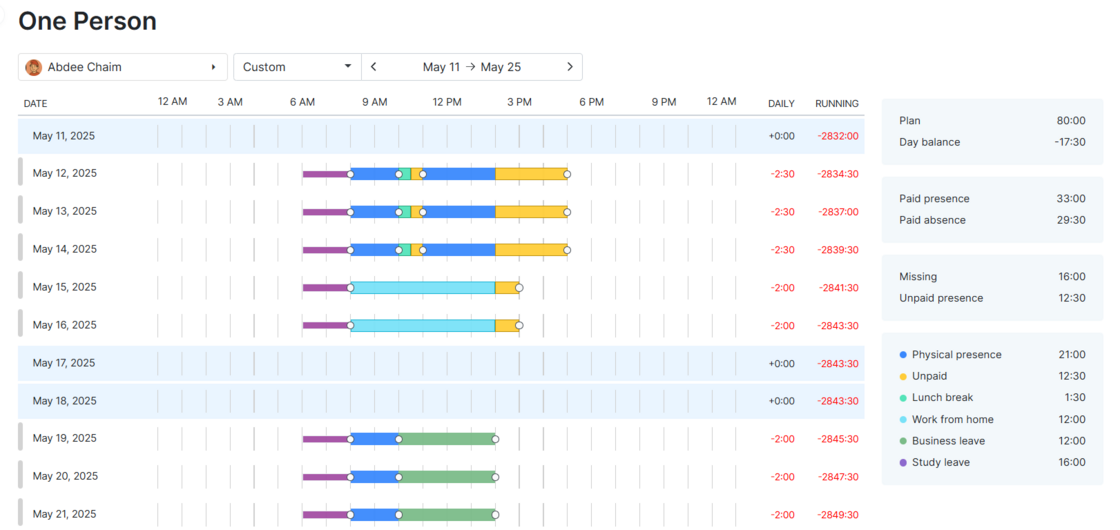Viewport: 1120px width, 530px height.
Task: Open the May 11 → May 25 date picker
Action: coord(471,67)
